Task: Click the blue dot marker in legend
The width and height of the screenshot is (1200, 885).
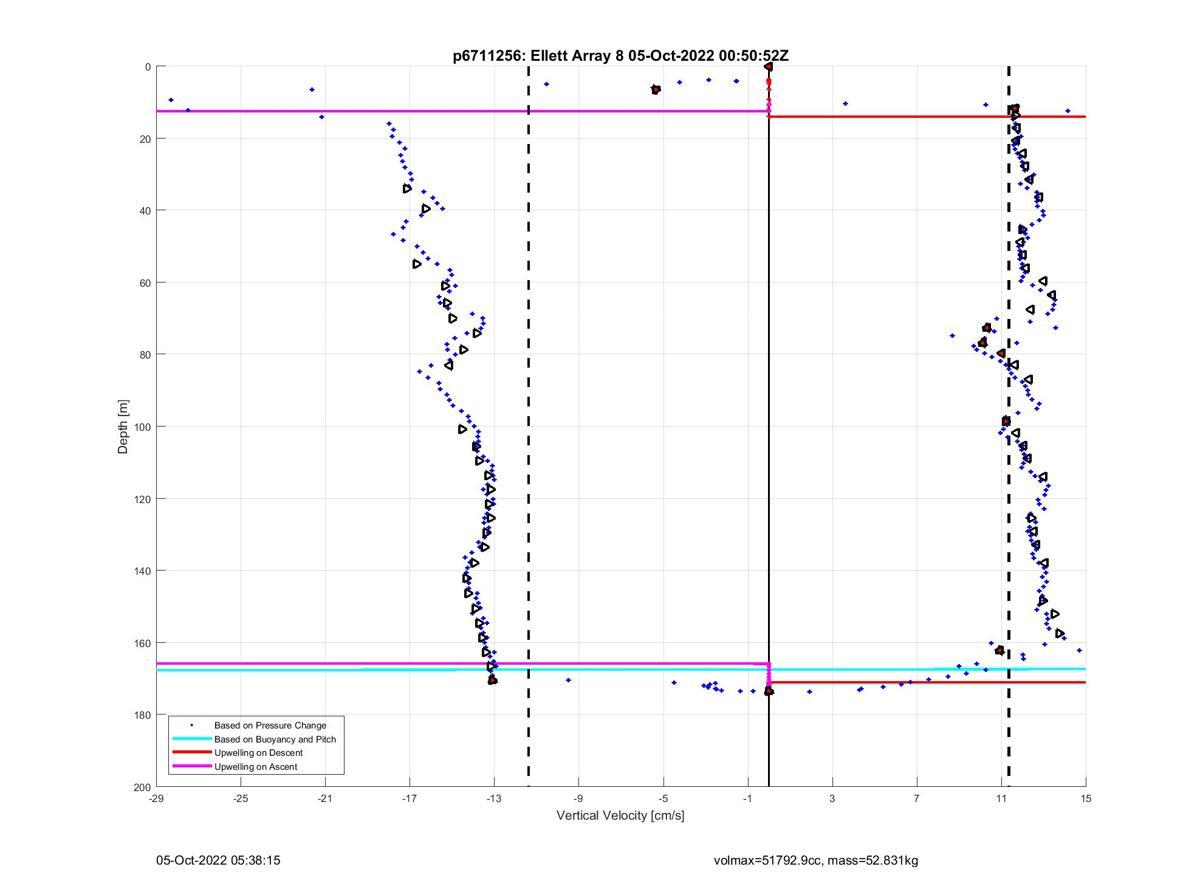Action: coord(191,725)
